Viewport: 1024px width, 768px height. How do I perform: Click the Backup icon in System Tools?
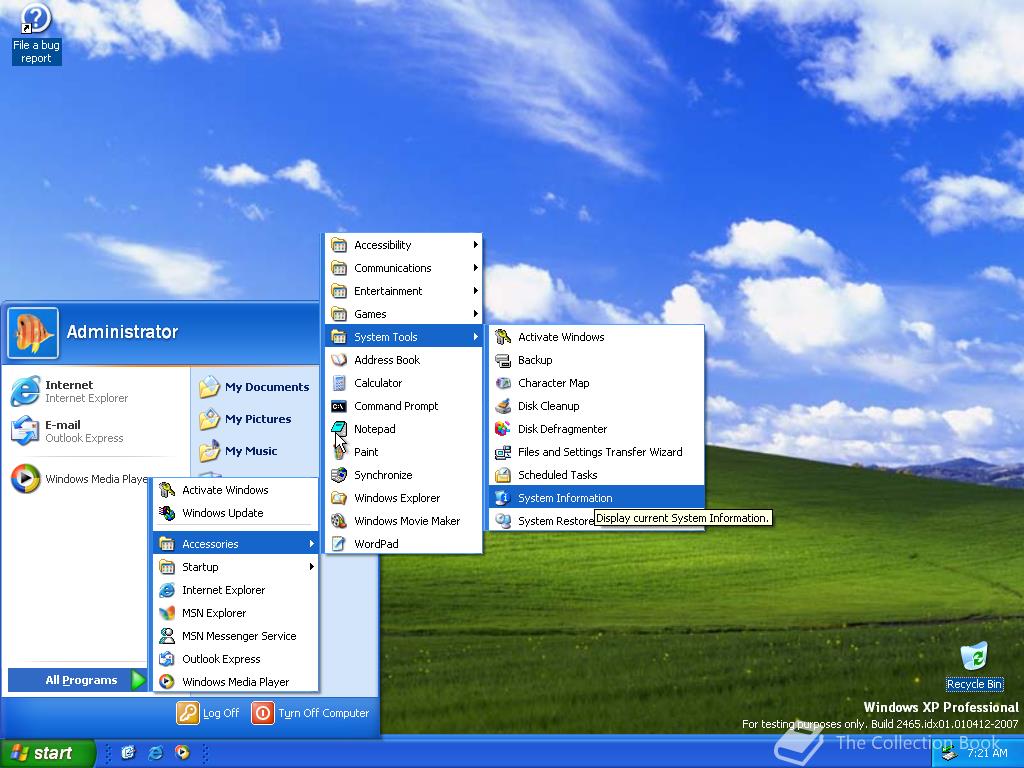502,360
